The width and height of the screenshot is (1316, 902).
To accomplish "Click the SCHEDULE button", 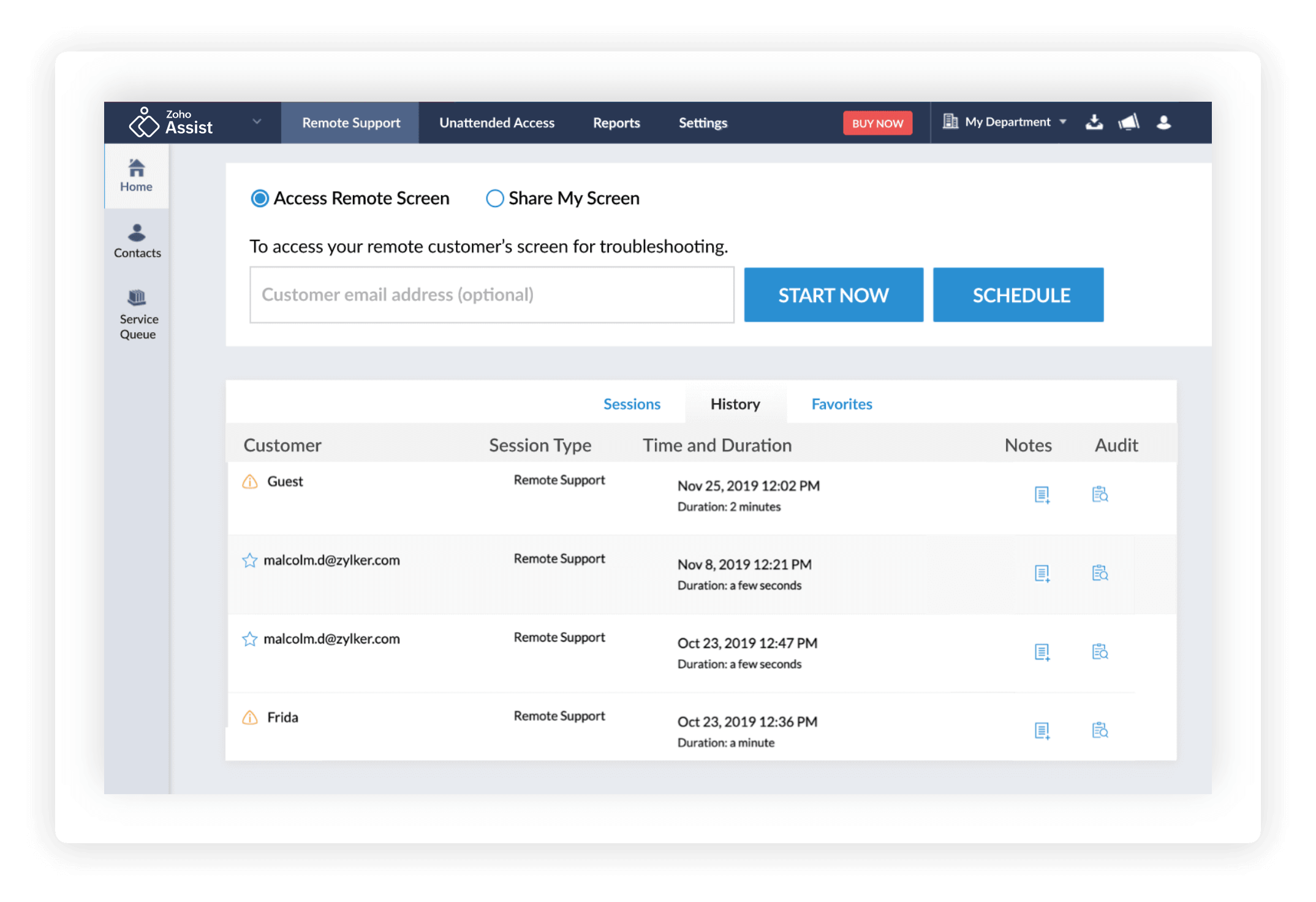I will click(1018, 295).
